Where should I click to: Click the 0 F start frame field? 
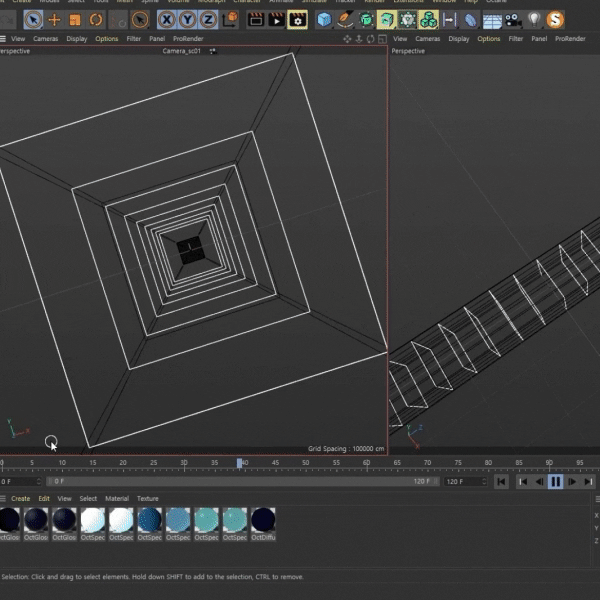[18, 481]
